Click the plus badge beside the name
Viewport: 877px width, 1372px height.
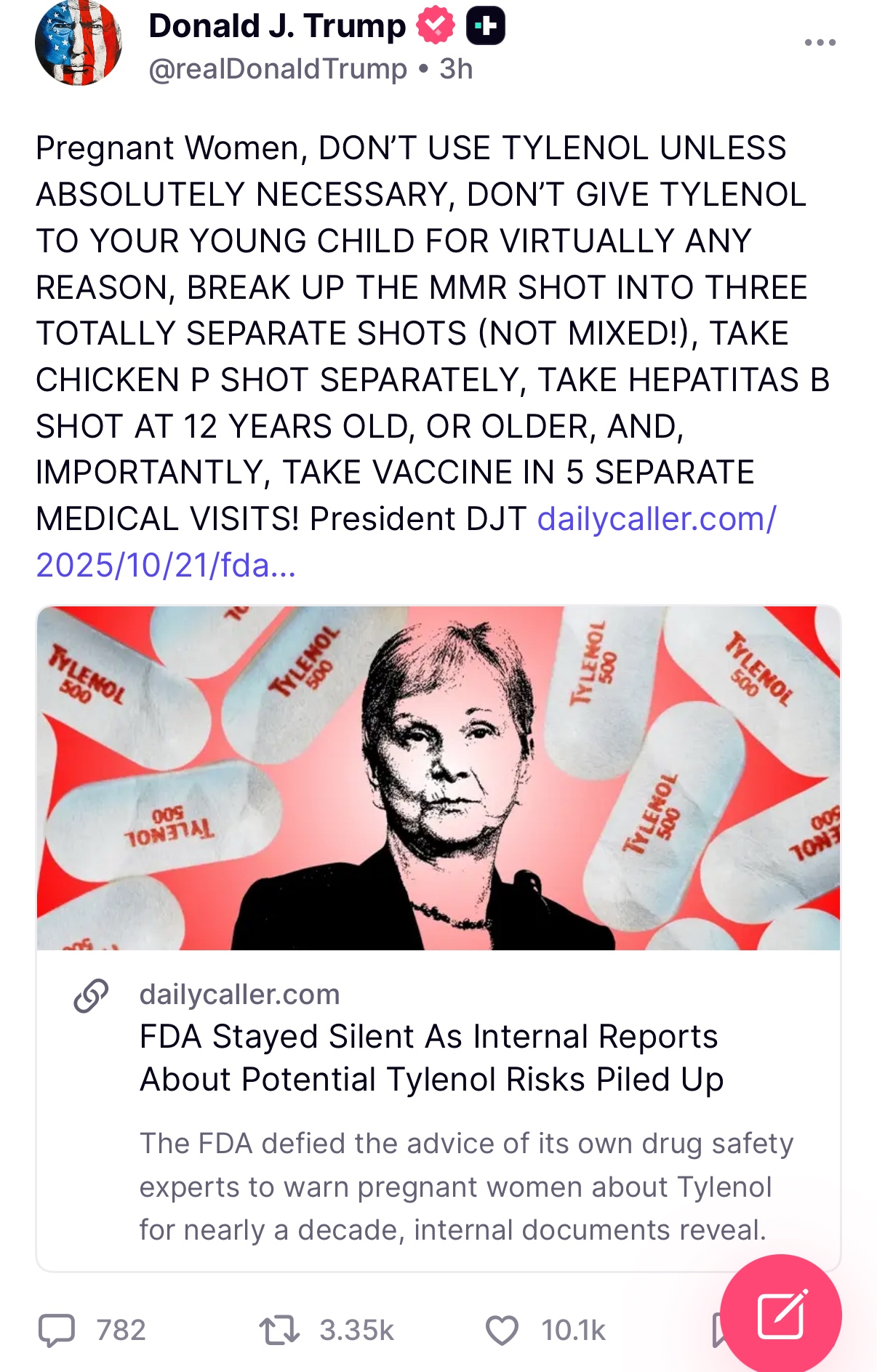(485, 26)
